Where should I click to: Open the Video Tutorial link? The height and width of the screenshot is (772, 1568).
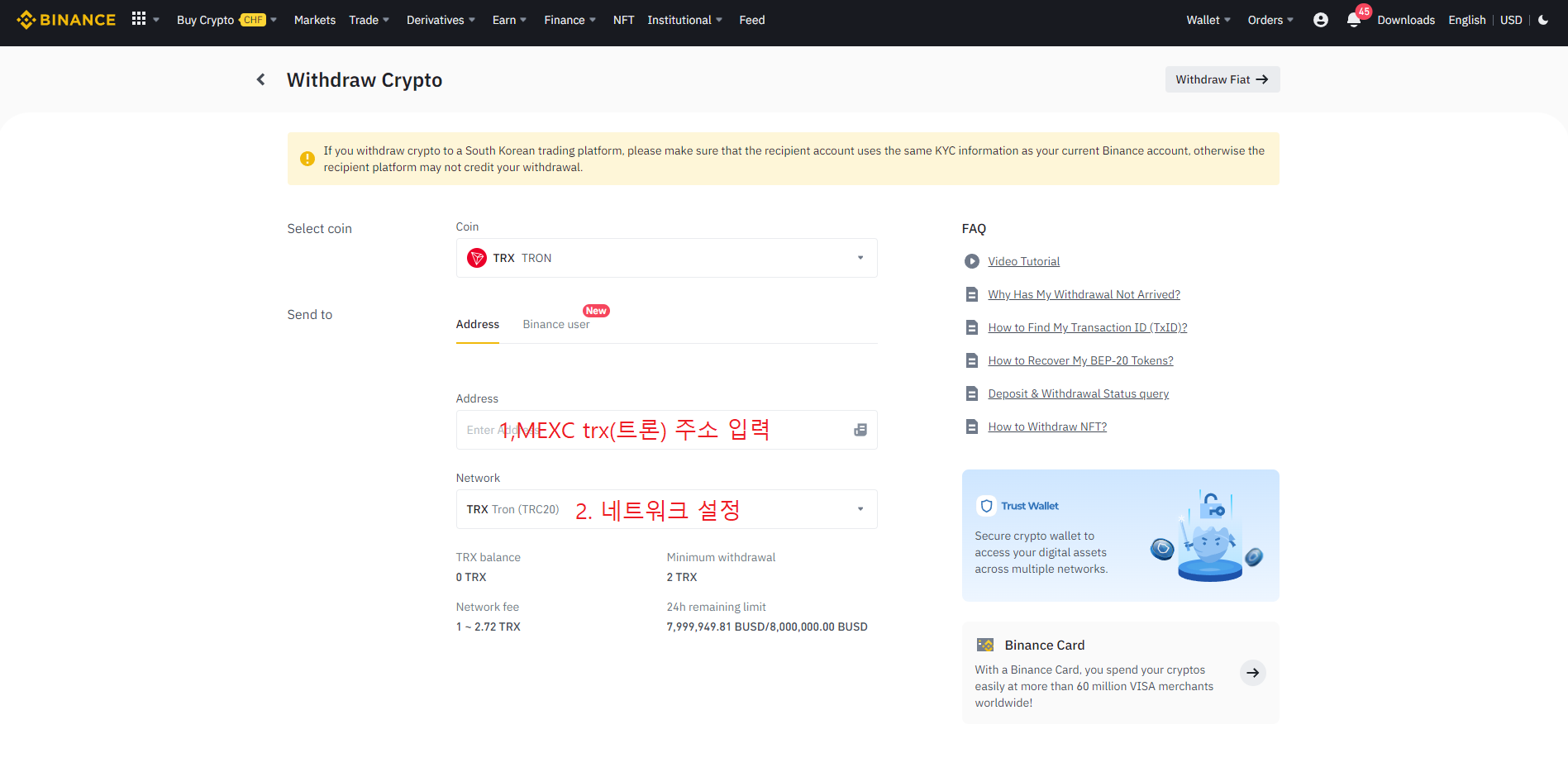point(1024,261)
